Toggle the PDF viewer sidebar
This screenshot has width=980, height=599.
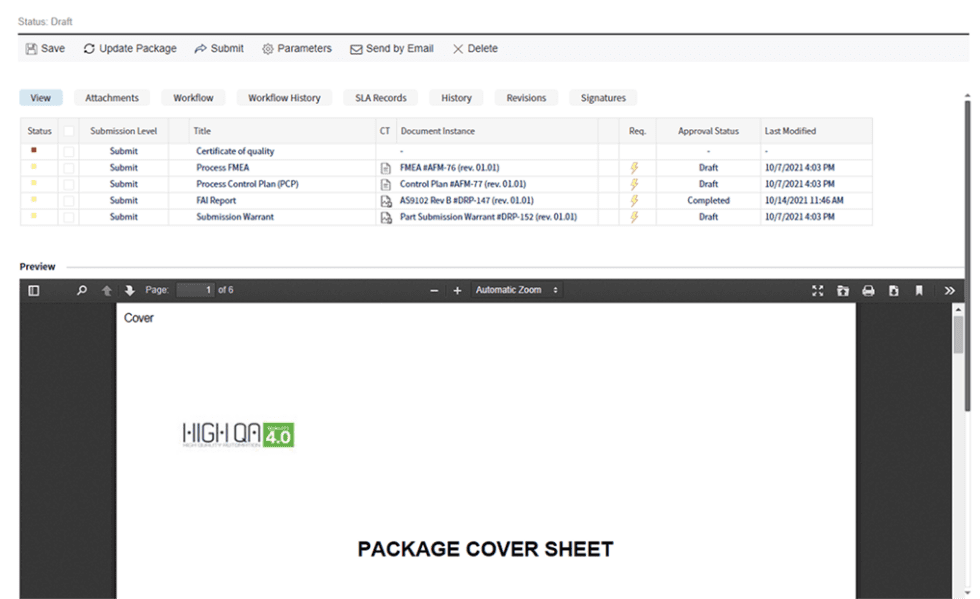click(33, 290)
